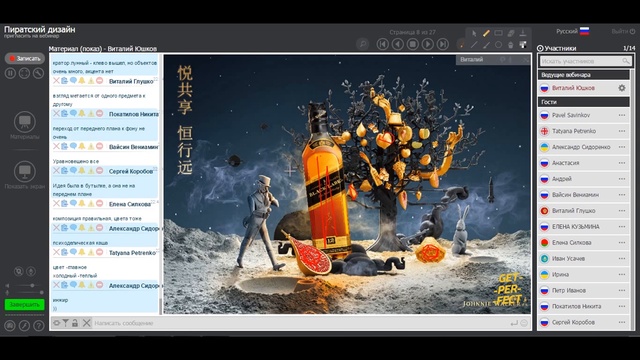Open options menu for Анастасия
The image size is (640, 360).
[x=622, y=163]
